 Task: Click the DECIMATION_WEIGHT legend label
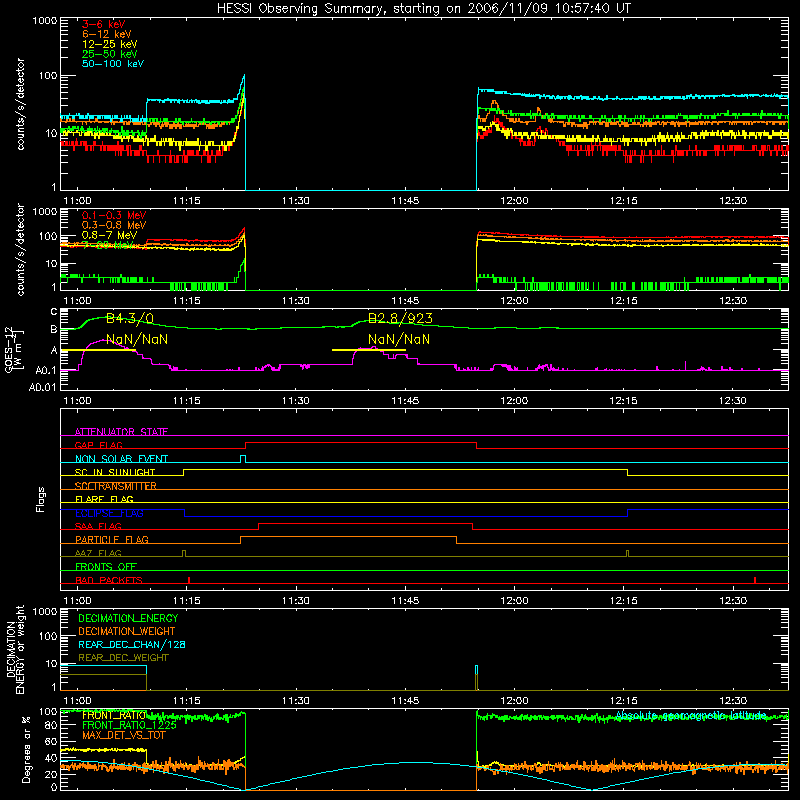pos(127,631)
